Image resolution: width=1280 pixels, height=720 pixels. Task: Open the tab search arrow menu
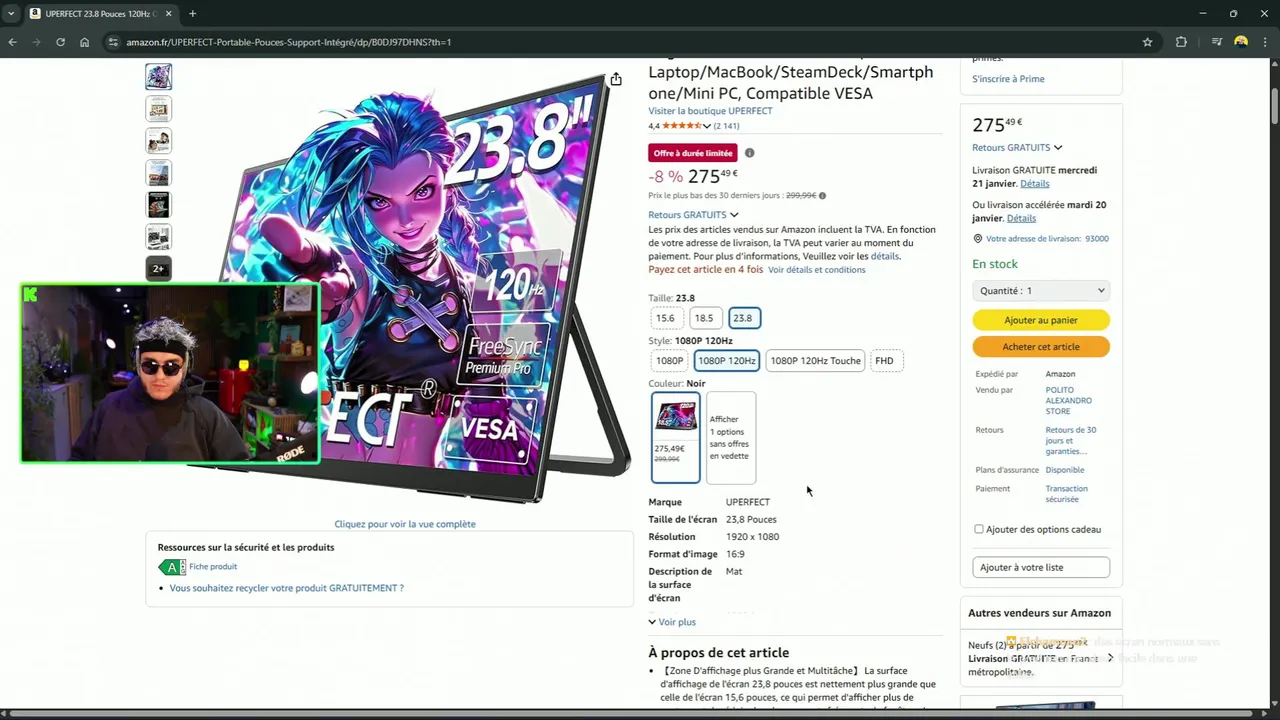[x=11, y=14]
